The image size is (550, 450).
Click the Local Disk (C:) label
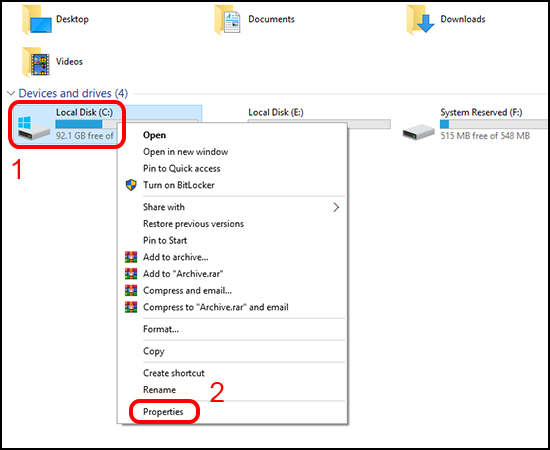[x=84, y=112]
